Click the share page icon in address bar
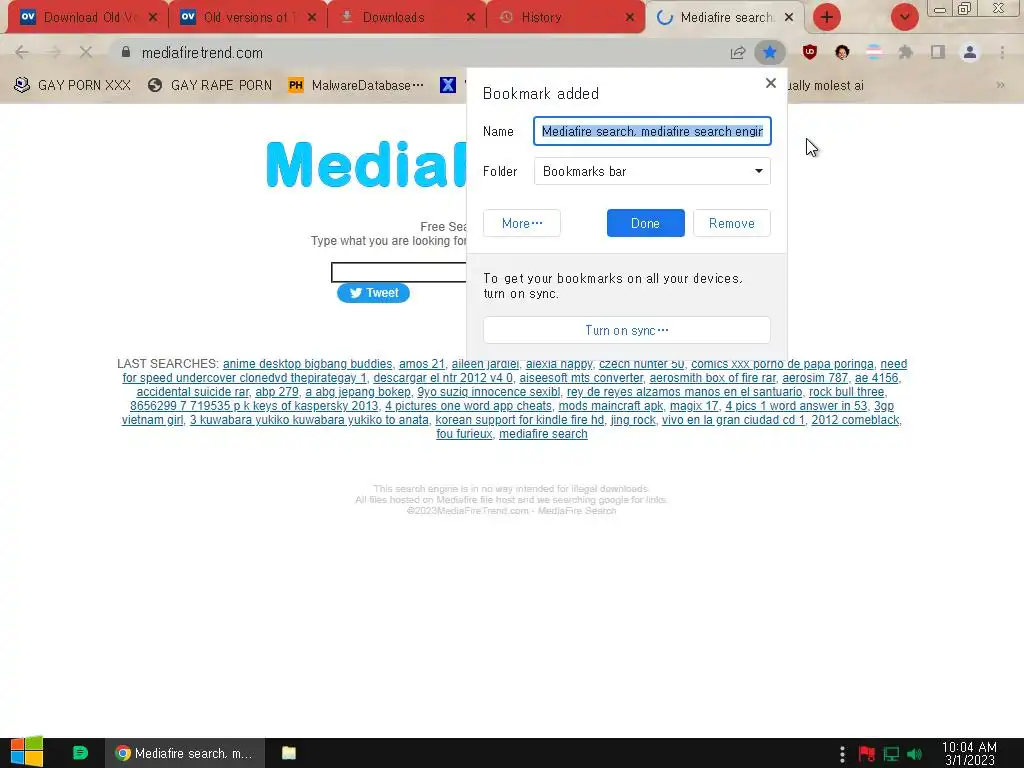Screen dimensions: 1024x768 [738, 53]
